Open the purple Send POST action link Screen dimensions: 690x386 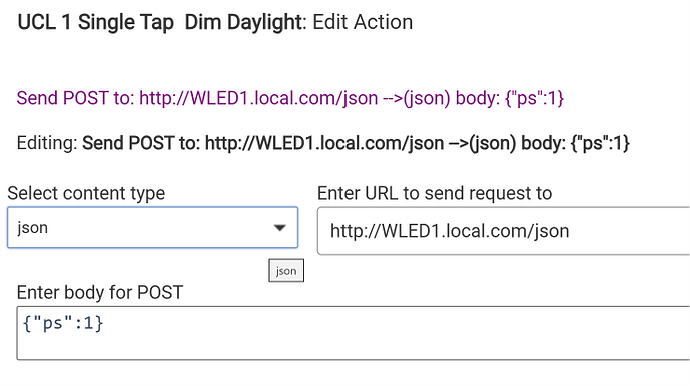tap(290, 98)
